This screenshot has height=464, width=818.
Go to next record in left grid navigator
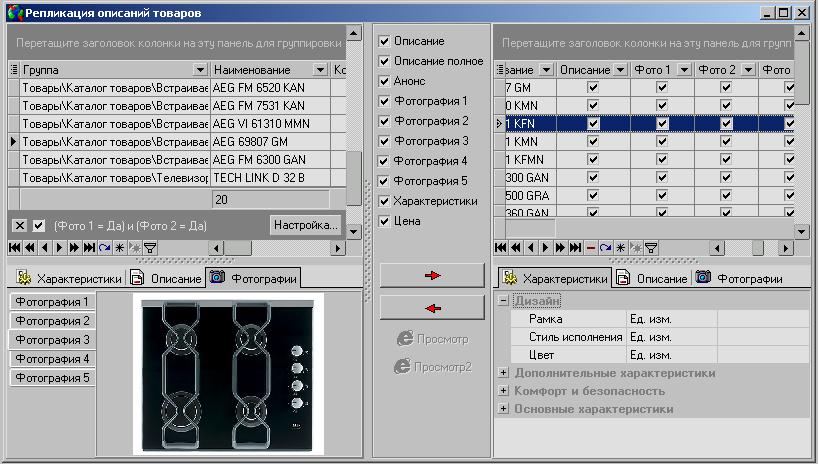click(59, 248)
